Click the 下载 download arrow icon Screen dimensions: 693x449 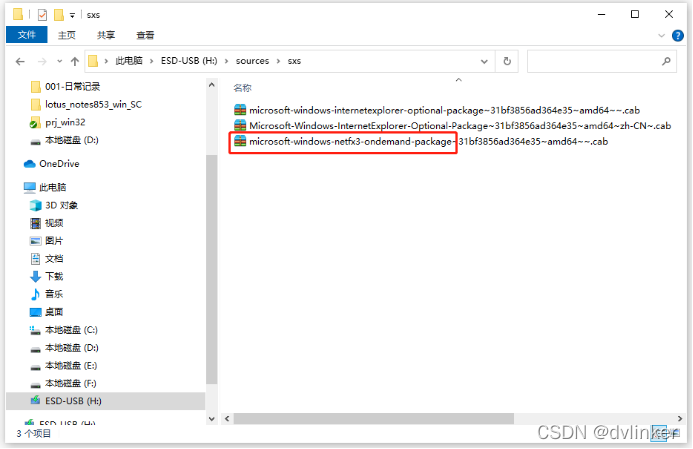[35, 277]
